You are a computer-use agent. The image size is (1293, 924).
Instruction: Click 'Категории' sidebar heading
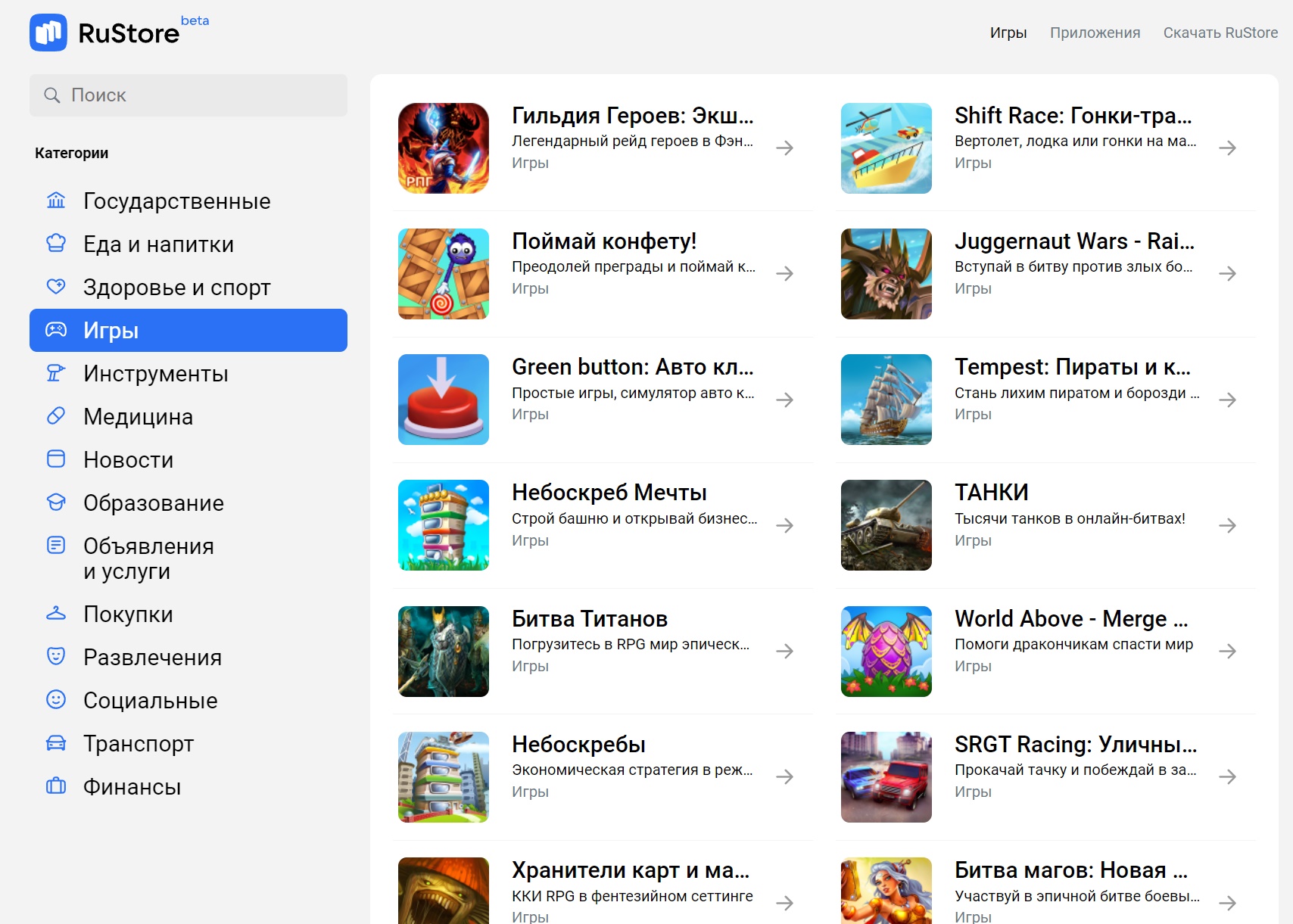[x=71, y=153]
